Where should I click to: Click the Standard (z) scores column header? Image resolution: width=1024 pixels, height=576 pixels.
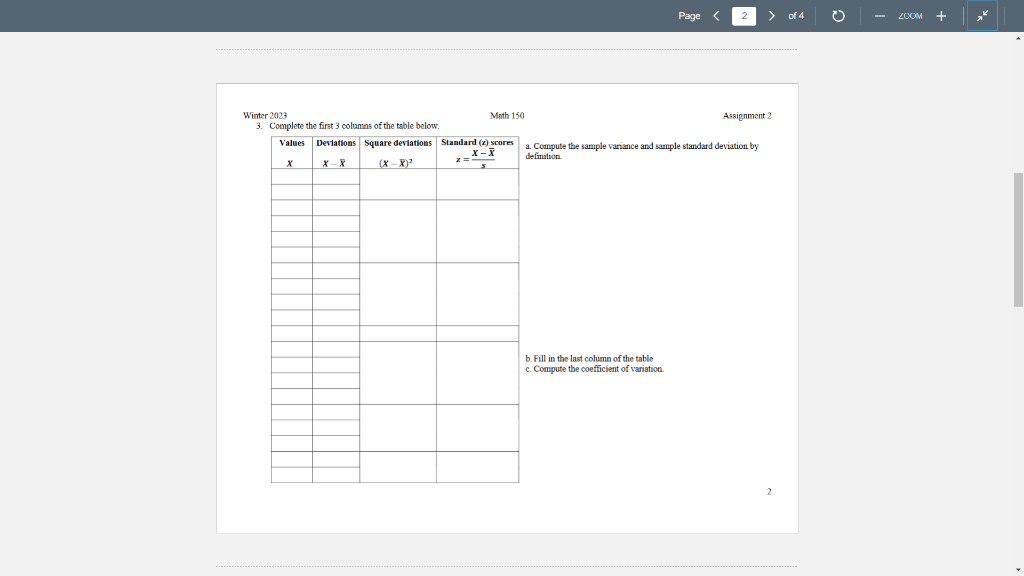pos(477,142)
